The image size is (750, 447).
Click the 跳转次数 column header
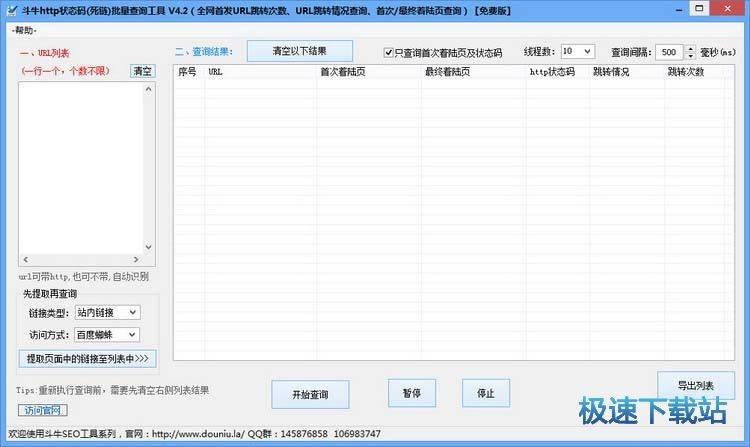click(x=695, y=72)
